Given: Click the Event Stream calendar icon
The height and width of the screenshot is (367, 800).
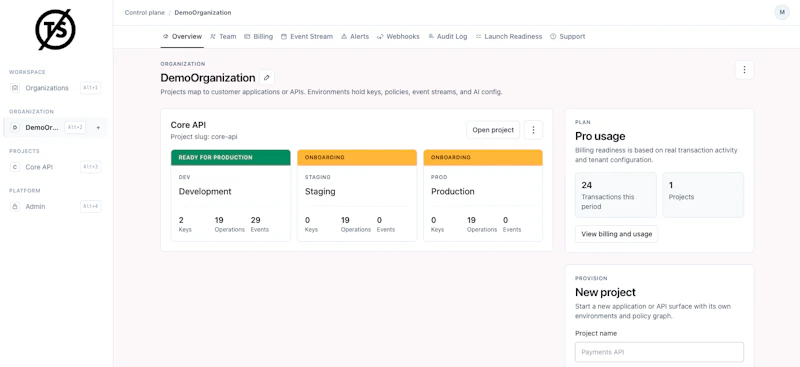Looking at the screenshot, I should point(284,37).
